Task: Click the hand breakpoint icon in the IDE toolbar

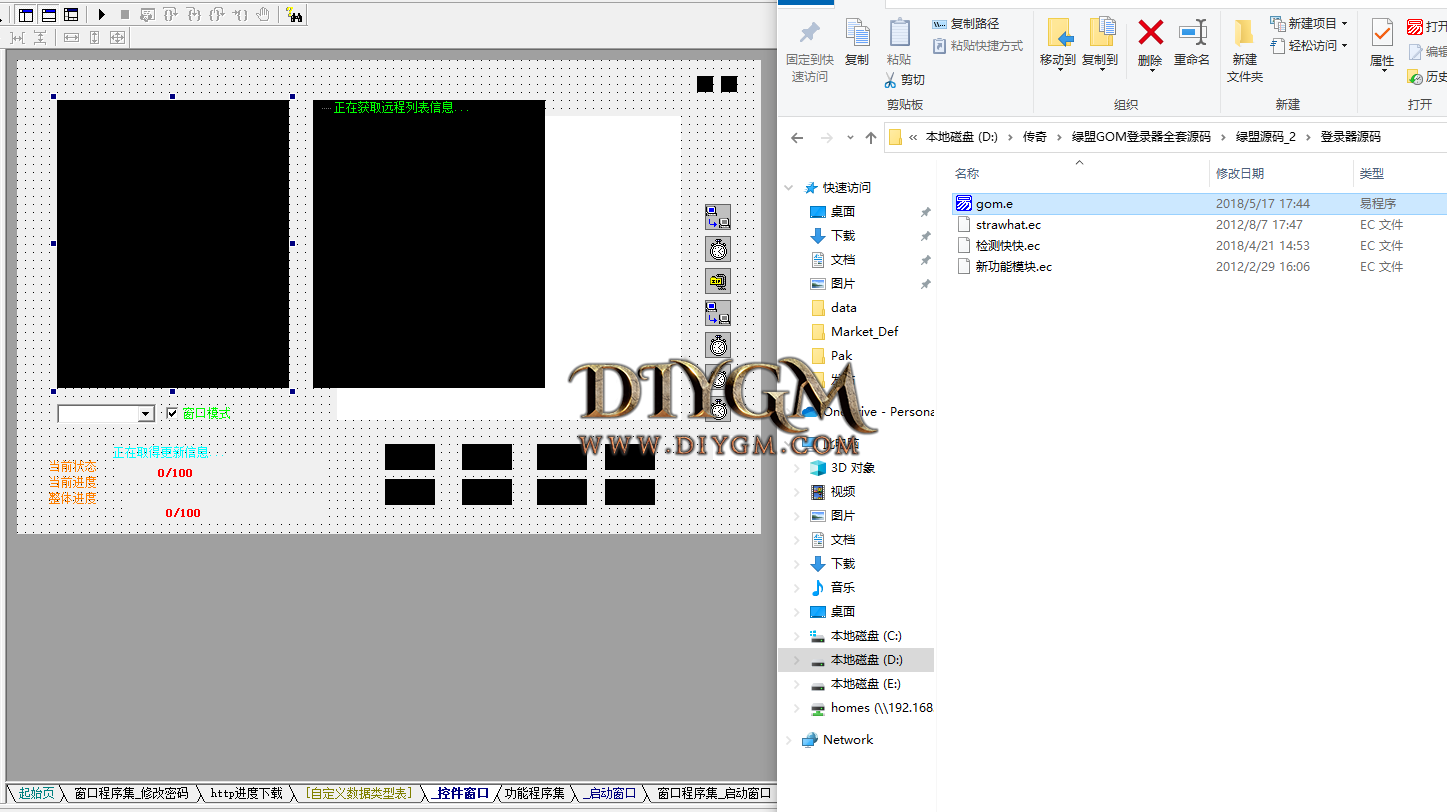Action: click(x=264, y=15)
